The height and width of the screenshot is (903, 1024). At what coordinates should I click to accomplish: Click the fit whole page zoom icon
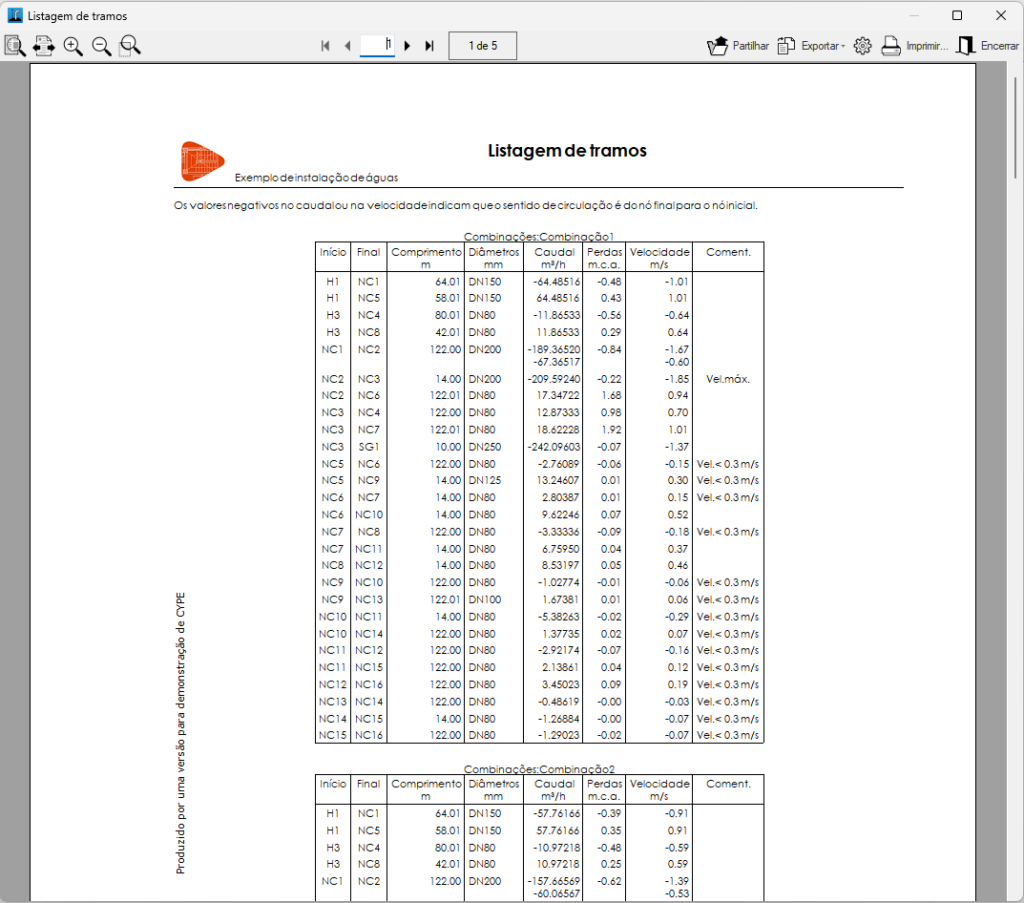[14, 46]
